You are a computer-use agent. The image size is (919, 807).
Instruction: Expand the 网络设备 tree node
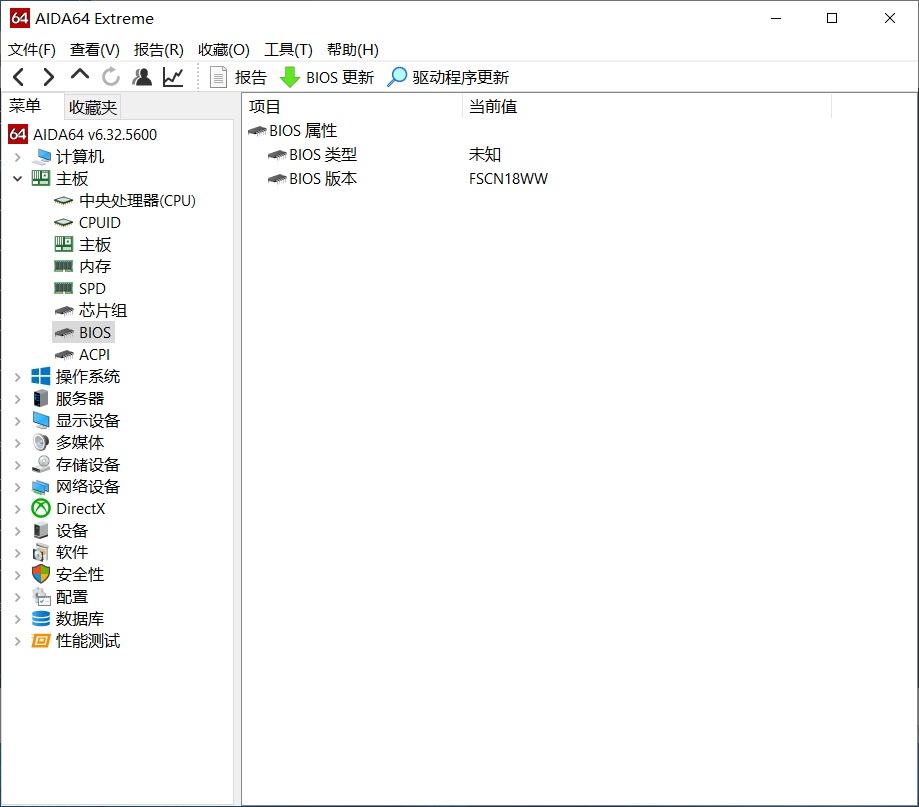tap(18, 487)
